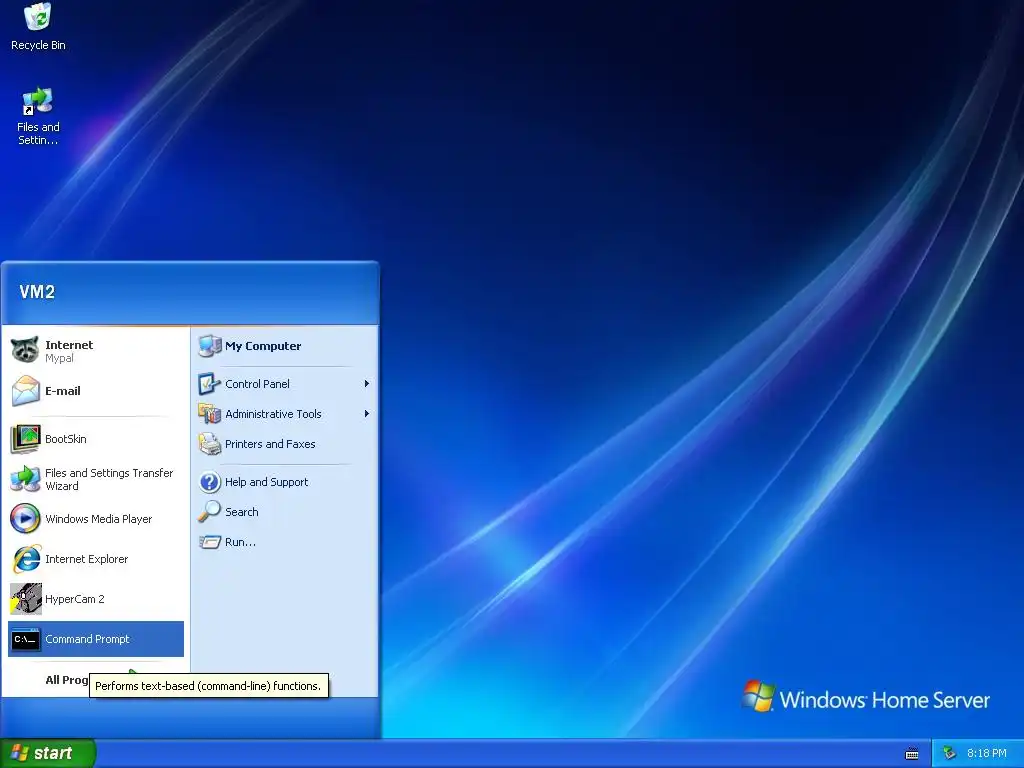Choose the Run... menu entry

284,542
